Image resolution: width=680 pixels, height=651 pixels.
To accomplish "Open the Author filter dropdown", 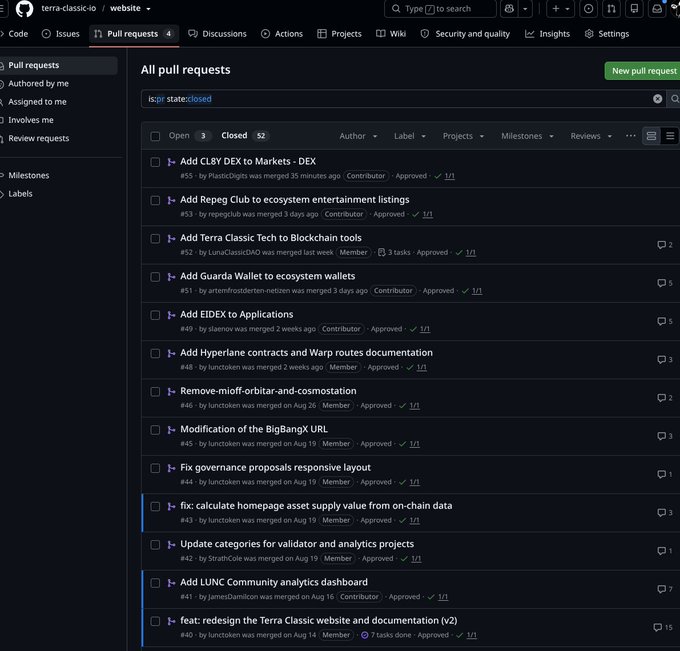I will [358, 136].
